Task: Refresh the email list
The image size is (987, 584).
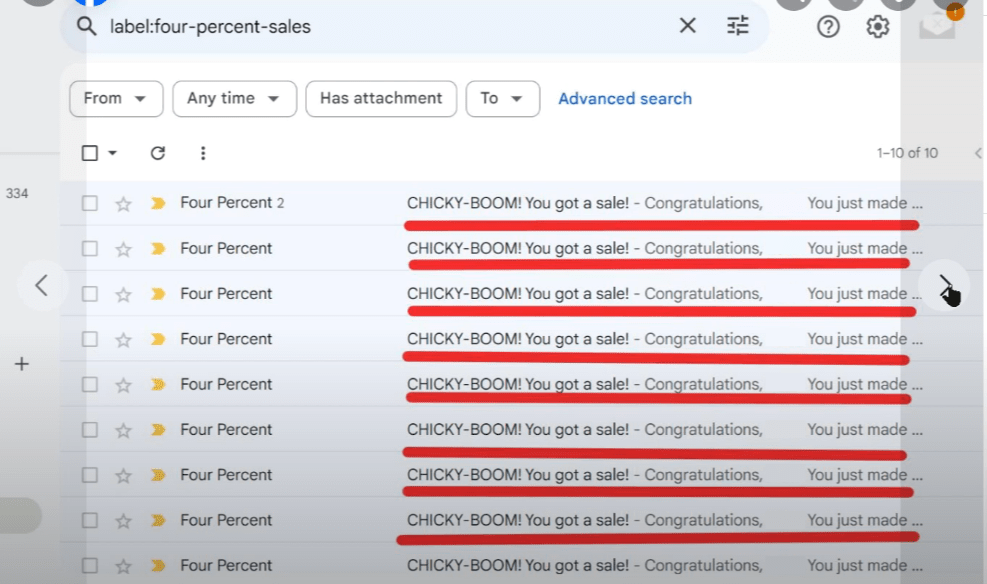Action: coord(157,153)
